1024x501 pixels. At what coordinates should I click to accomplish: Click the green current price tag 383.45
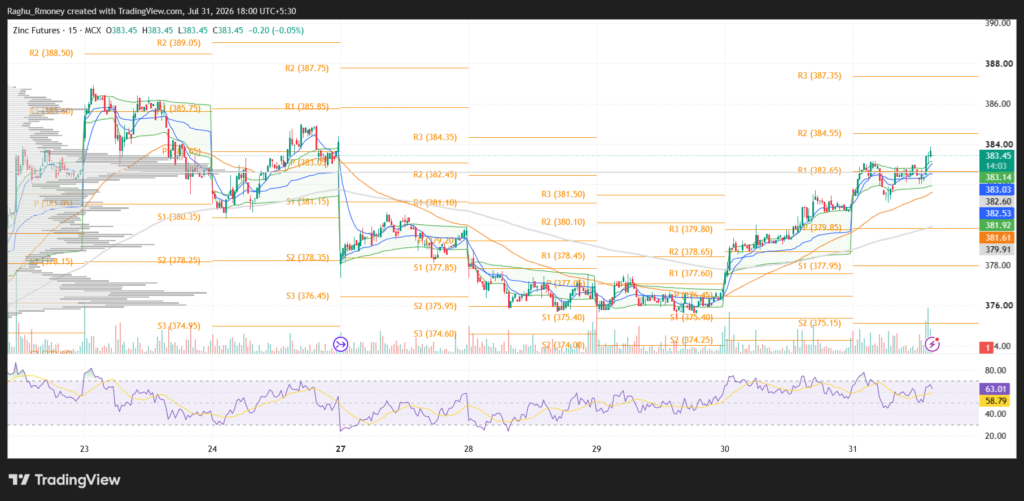(x=999, y=155)
